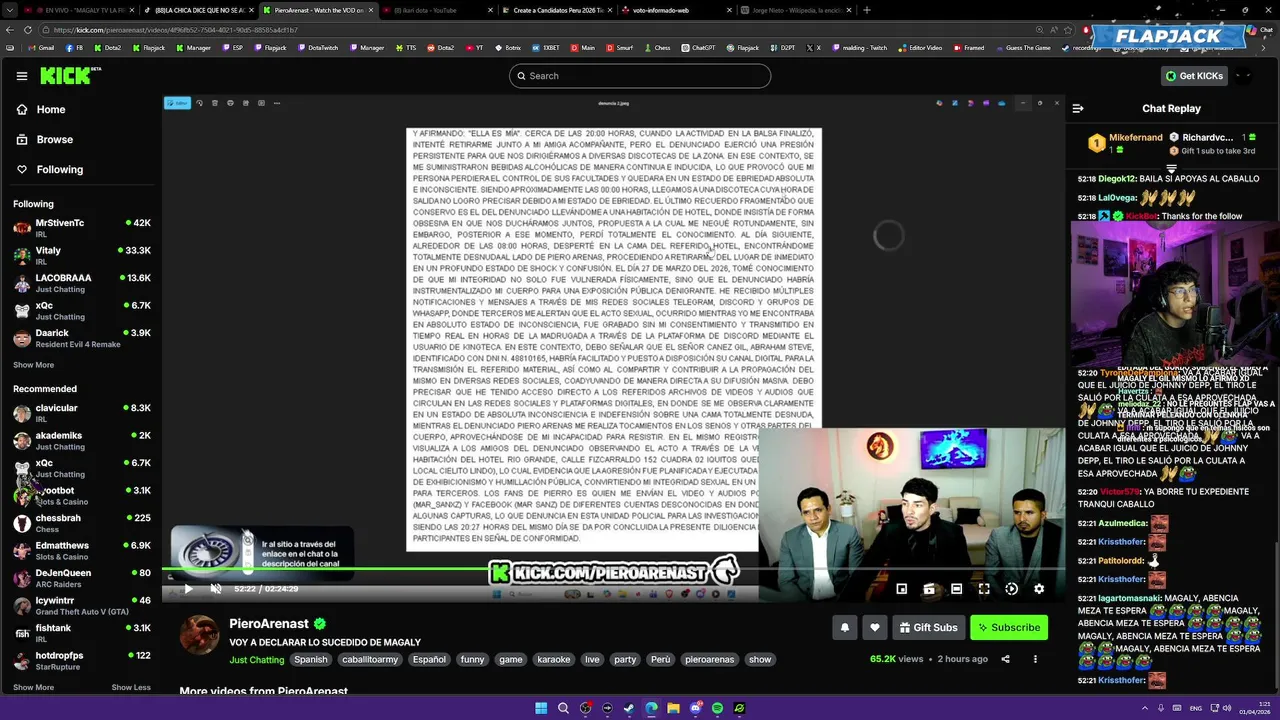Open the Editor Video bookmark

(x=920, y=48)
